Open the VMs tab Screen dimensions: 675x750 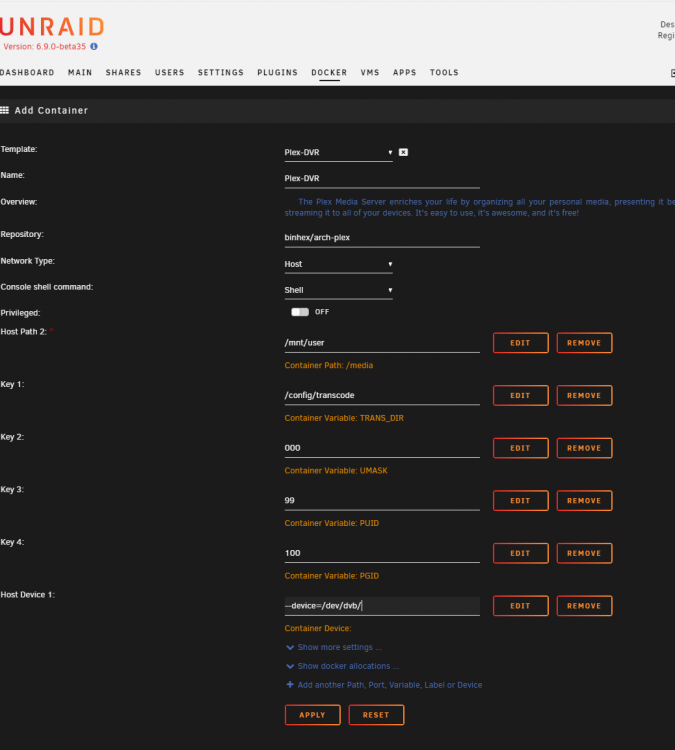(370, 73)
